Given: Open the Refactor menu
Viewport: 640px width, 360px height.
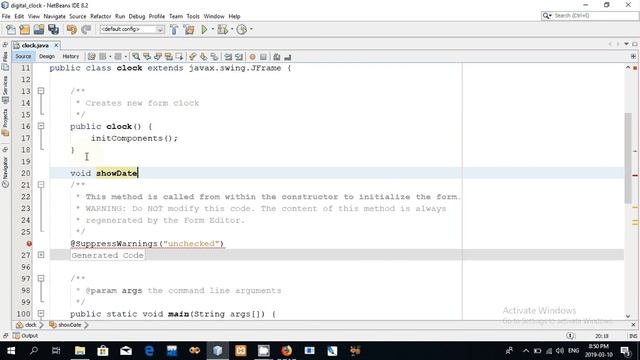Looking at the screenshot, I should tap(100, 16).
